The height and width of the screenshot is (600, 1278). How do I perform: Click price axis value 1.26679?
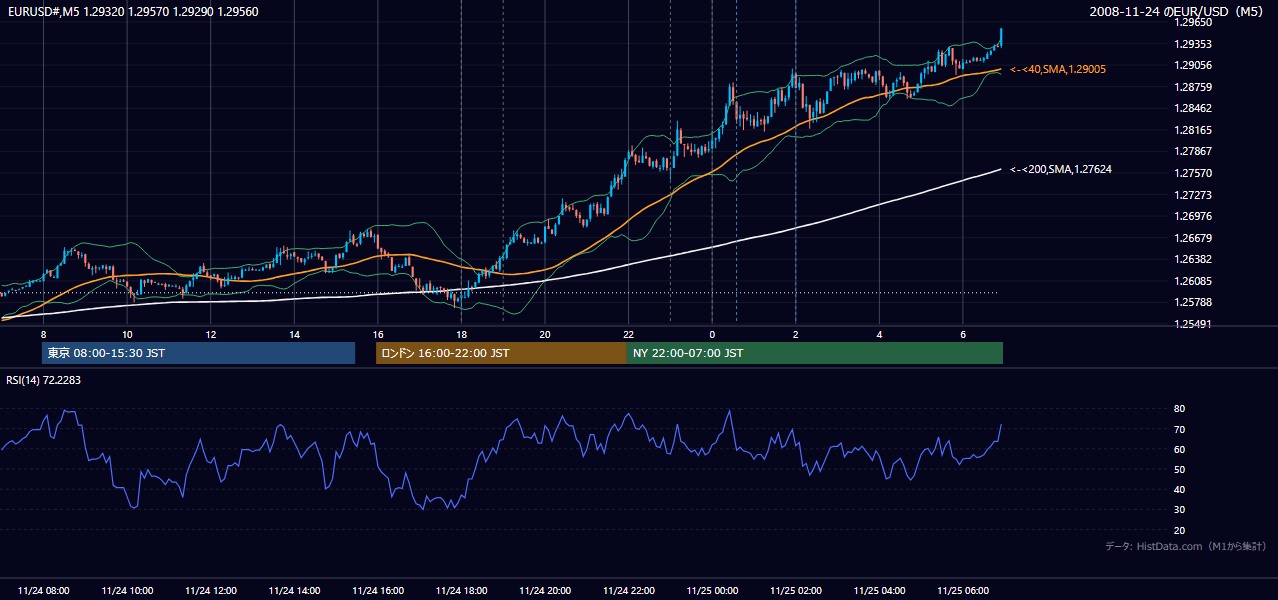[x=1193, y=238]
